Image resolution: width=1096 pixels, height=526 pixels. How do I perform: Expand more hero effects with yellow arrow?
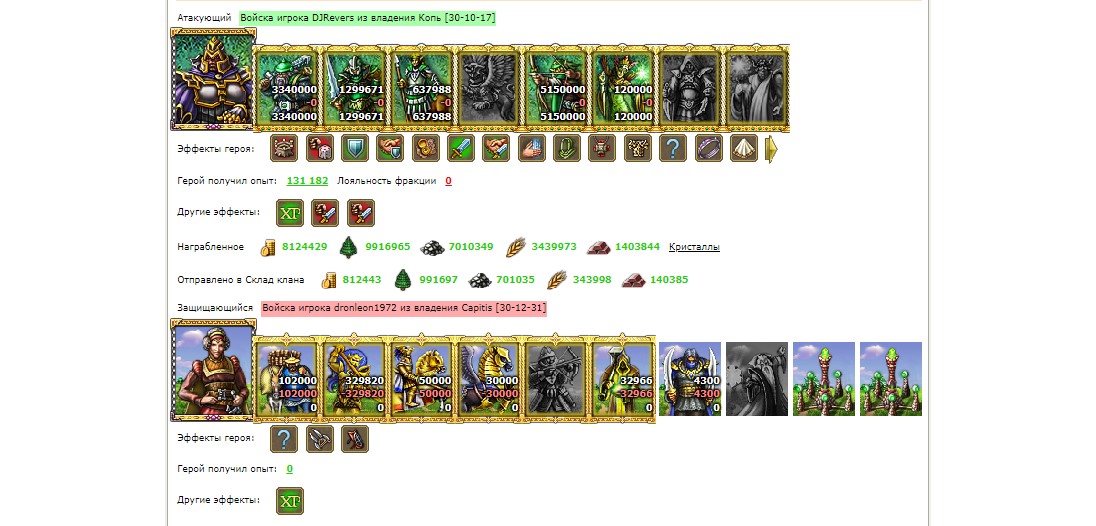772,149
